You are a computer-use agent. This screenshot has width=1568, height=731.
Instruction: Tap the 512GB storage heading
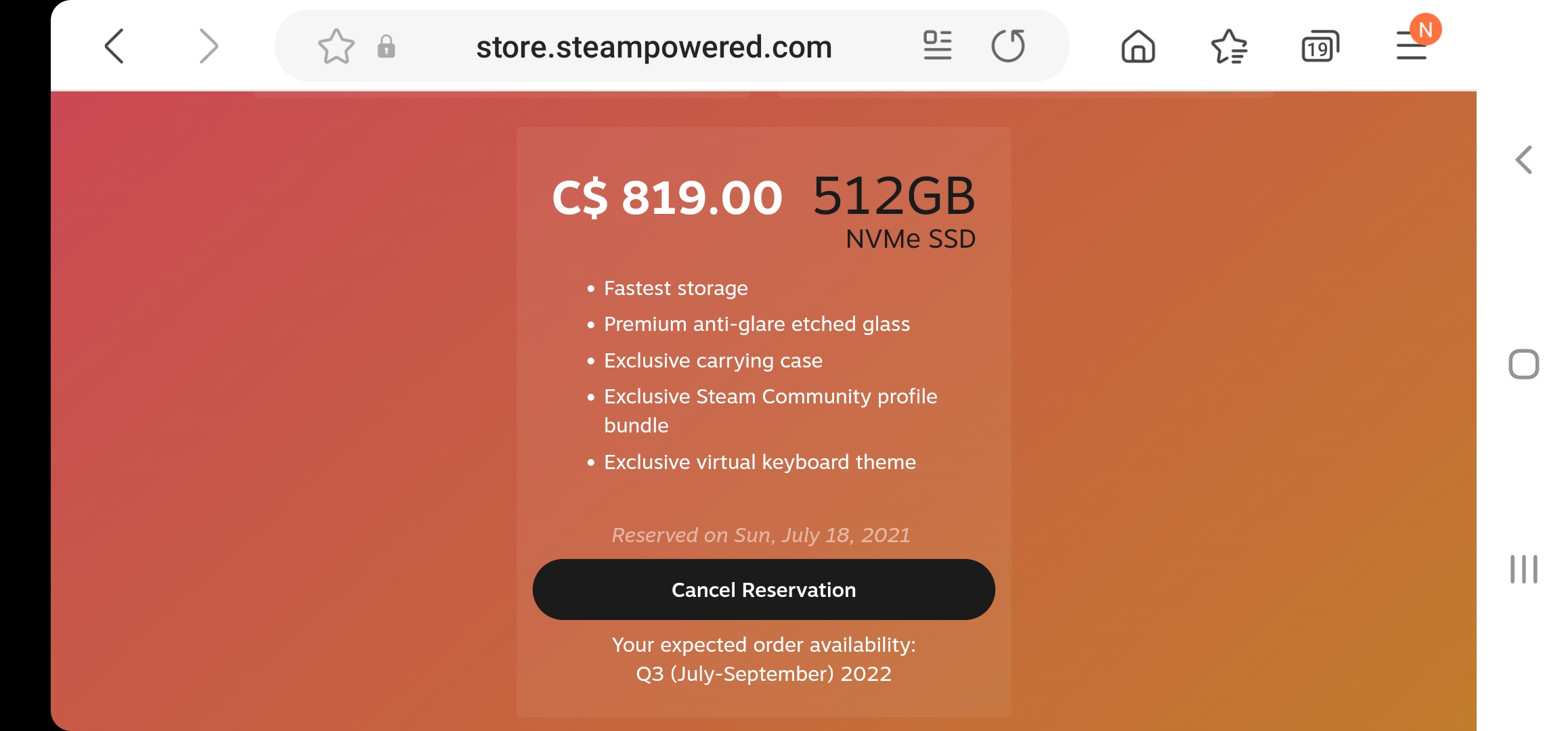tap(894, 196)
